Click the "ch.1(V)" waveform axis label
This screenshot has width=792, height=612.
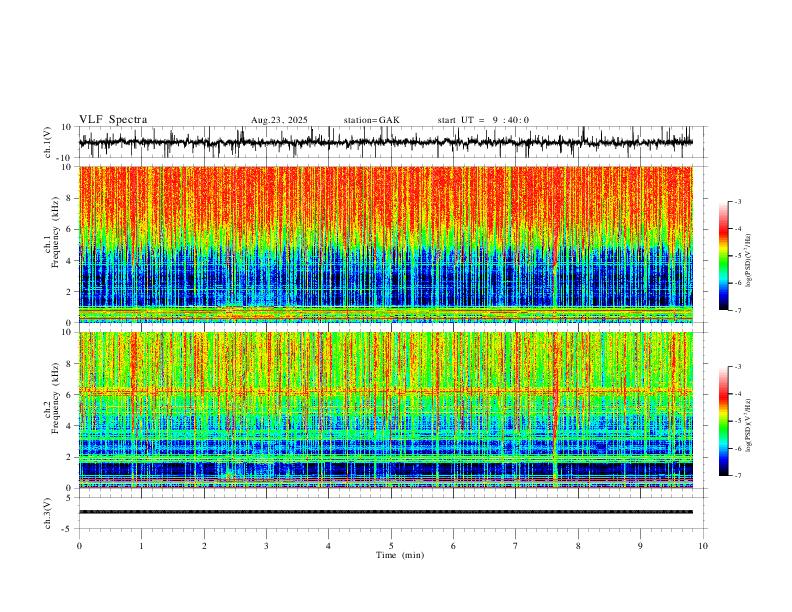48,142
